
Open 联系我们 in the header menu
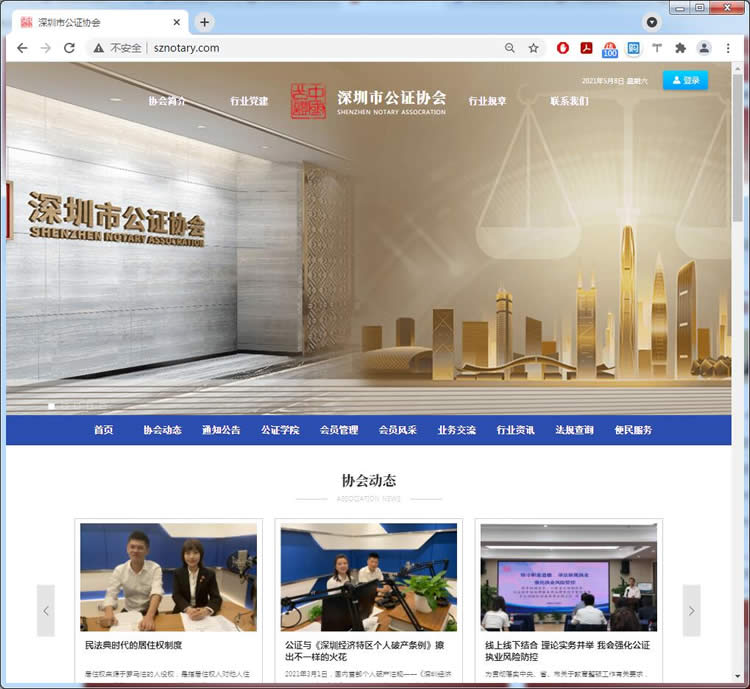[569, 101]
